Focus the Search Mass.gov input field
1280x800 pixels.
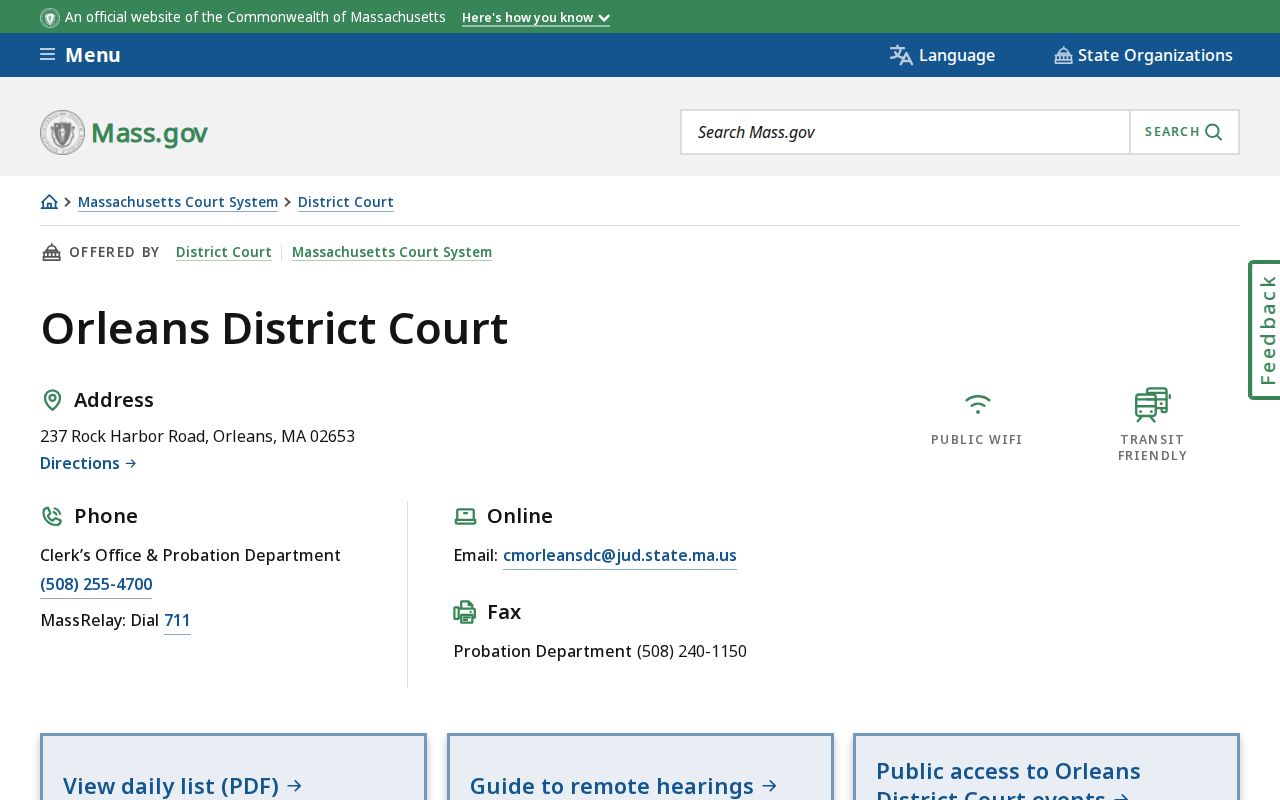click(x=905, y=132)
